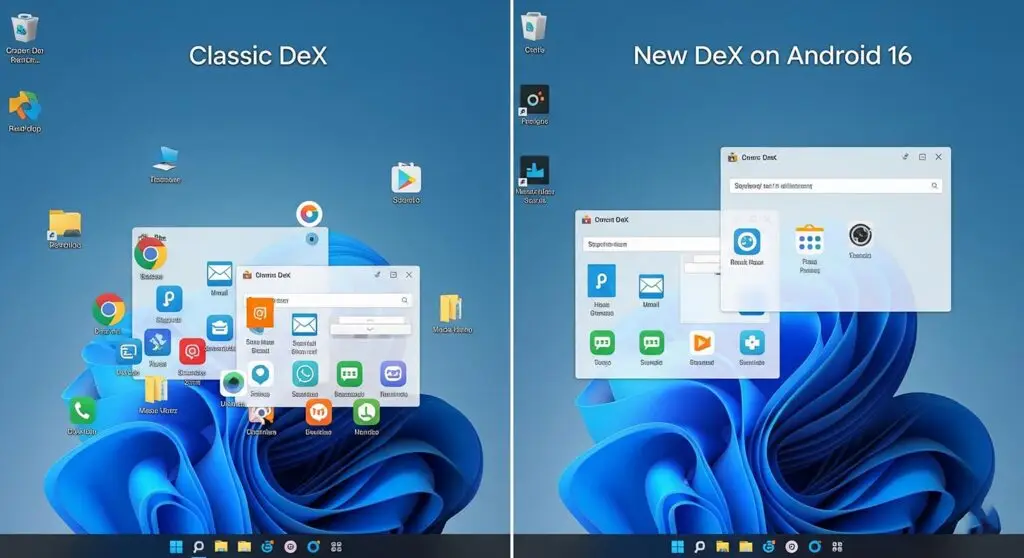Open the dark green round icon beside Classic DeX window
The width and height of the screenshot is (1024, 558).
pyautogui.click(x=232, y=383)
